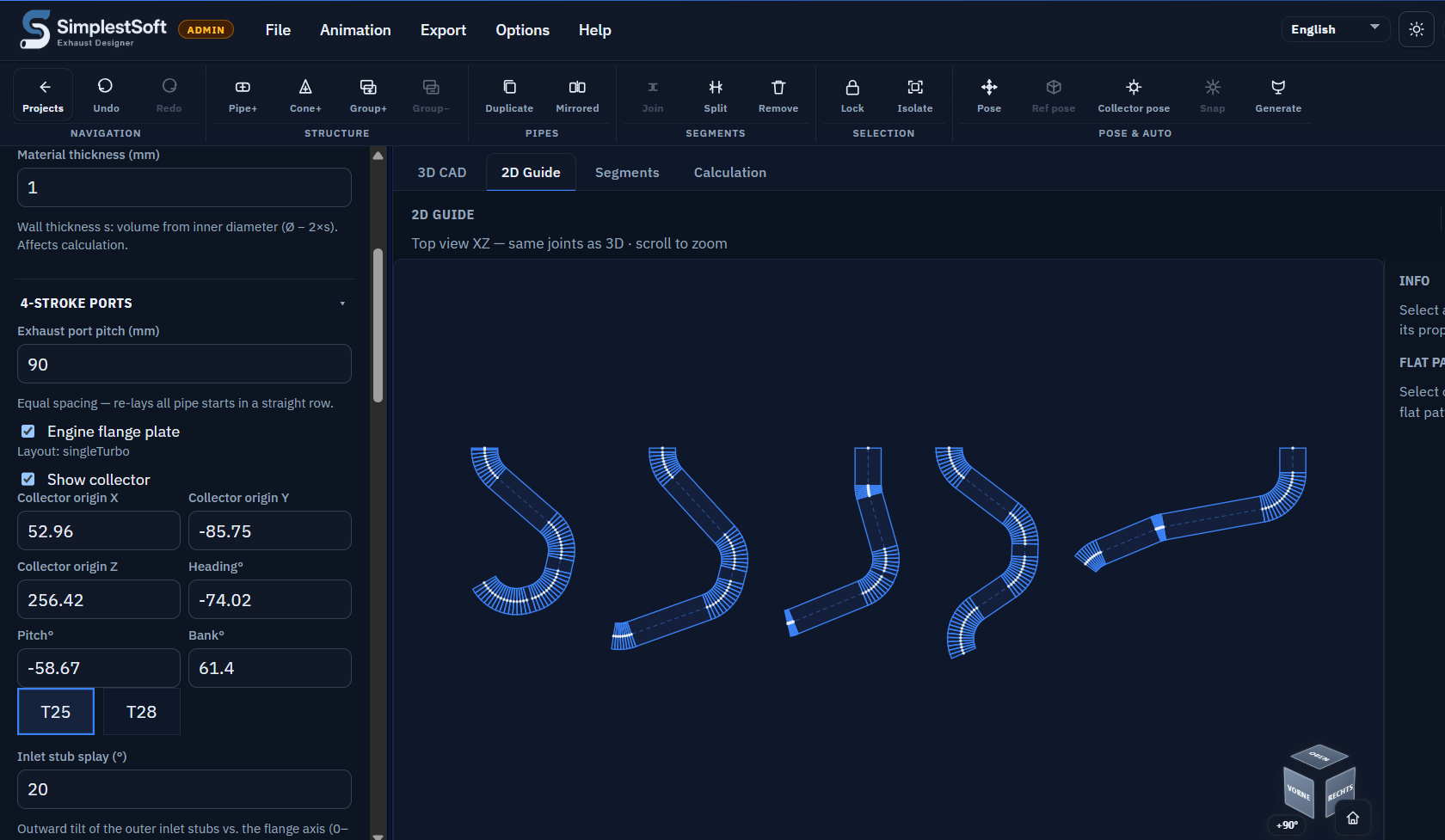Screen dimensions: 1445x840
Task: Open the Collector pose tool
Action: click(x=1134, y=95)
